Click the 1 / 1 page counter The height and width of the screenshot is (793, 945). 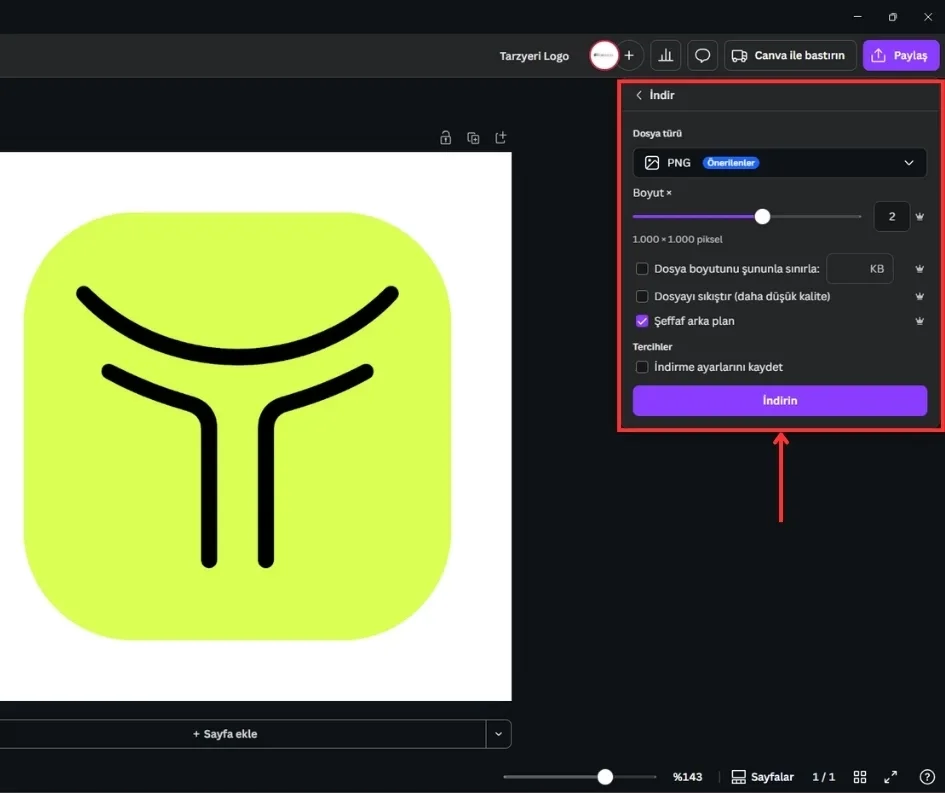tap(823, 777)
